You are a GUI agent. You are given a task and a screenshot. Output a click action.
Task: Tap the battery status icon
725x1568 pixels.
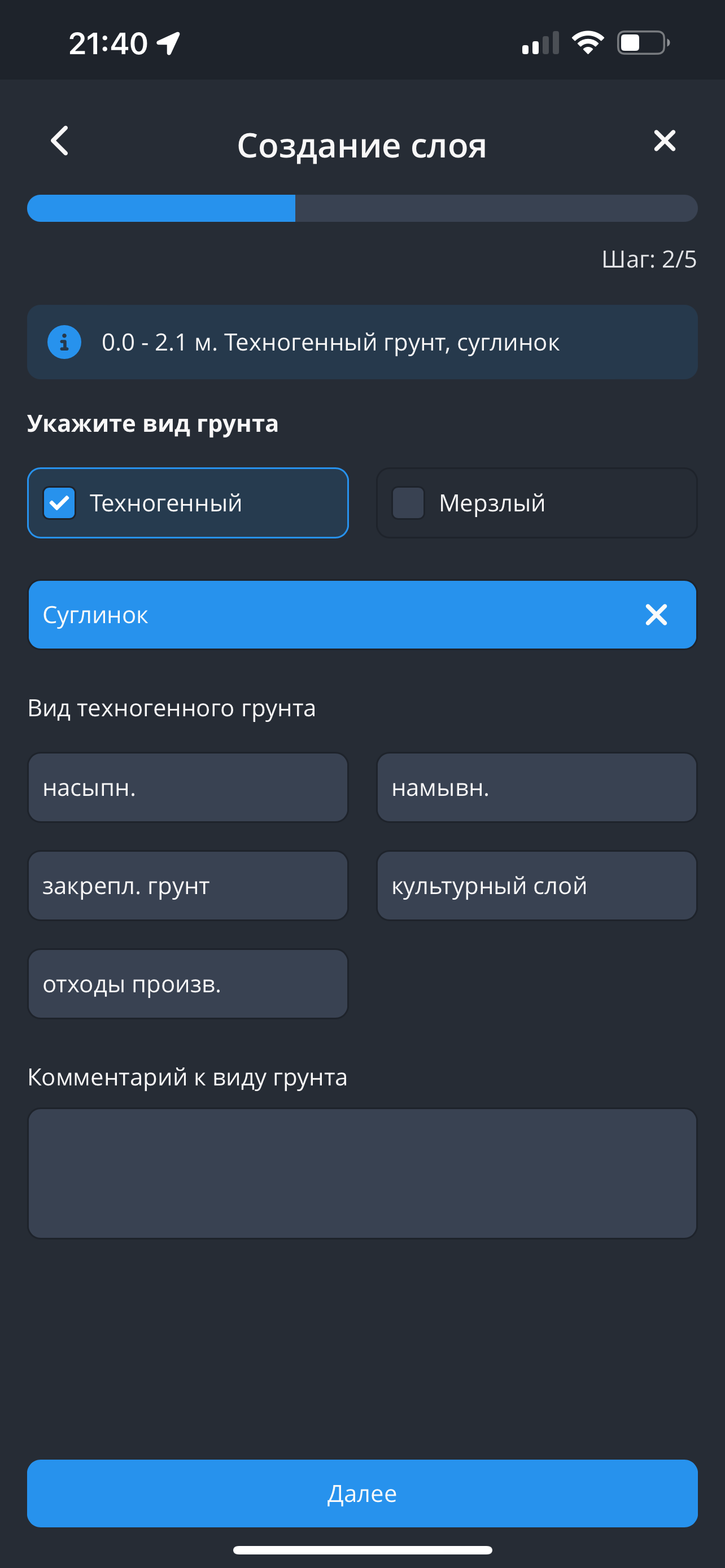643,42
